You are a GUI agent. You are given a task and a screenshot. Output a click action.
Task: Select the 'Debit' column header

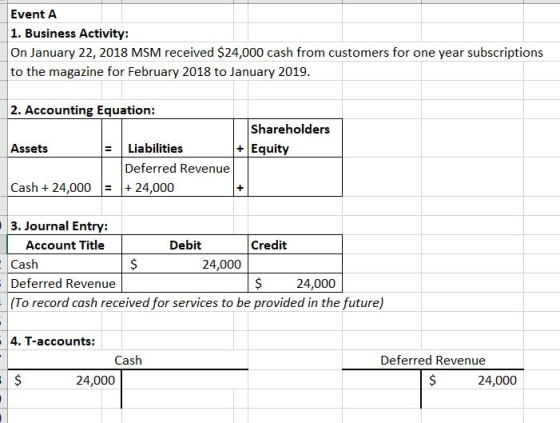tap(185, 245)
